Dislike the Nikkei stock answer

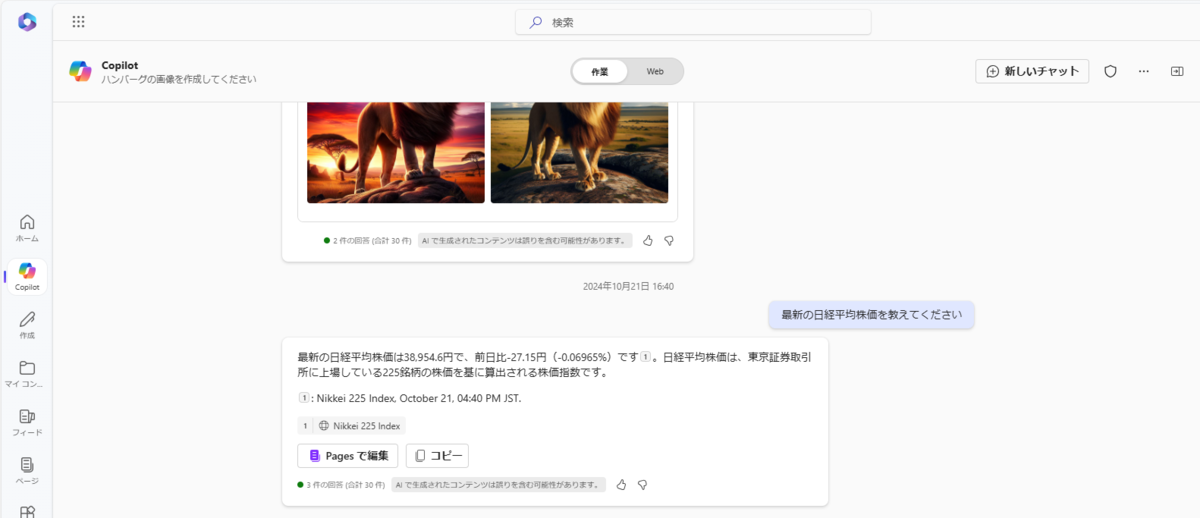click(x=642, y=484)
